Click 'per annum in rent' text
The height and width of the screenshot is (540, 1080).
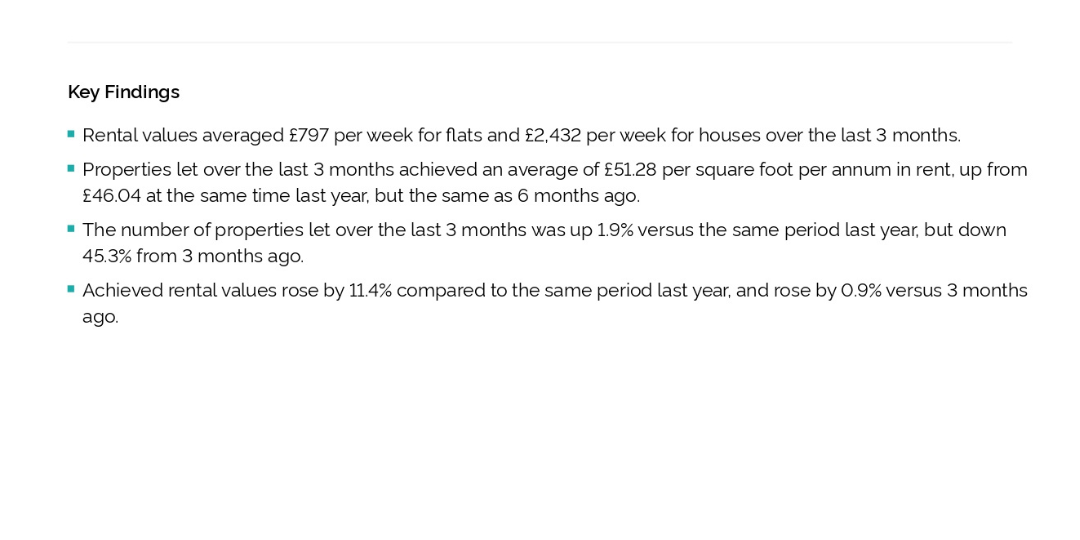(875, 169)
